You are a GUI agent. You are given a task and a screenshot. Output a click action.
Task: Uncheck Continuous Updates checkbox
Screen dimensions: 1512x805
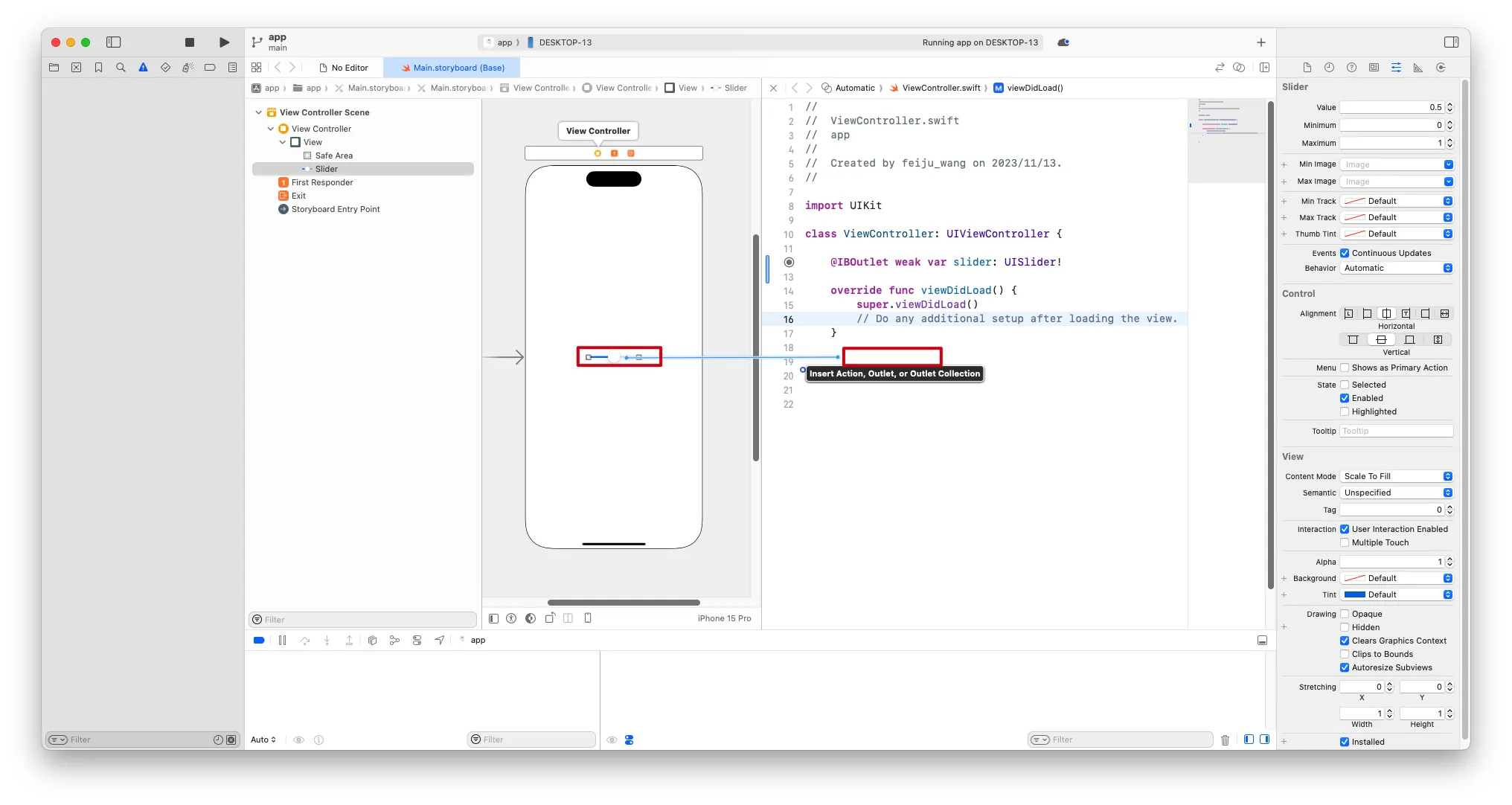pos(1345,253)
